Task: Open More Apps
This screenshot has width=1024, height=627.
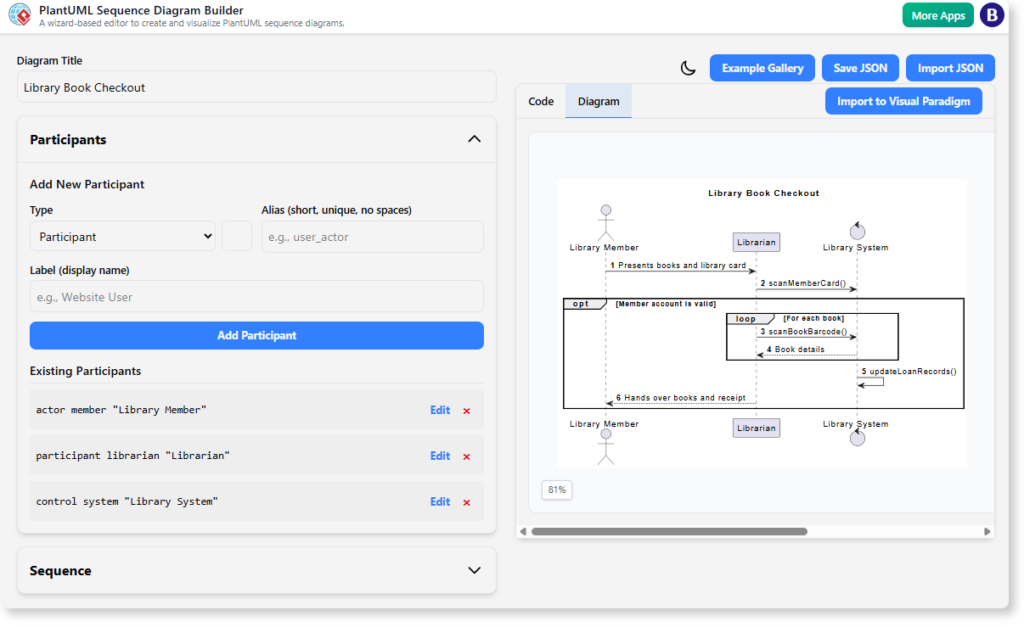Action: tap(937, 15)
